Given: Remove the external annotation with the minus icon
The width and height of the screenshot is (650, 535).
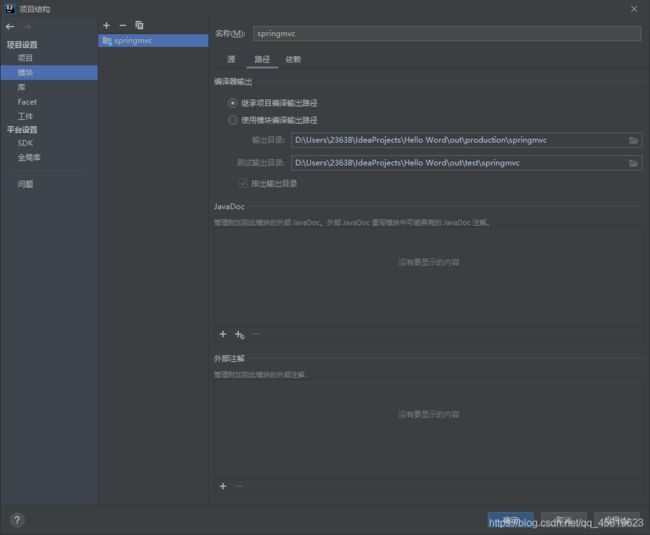Looking at the screenshot, I should (x=239, y=486).
